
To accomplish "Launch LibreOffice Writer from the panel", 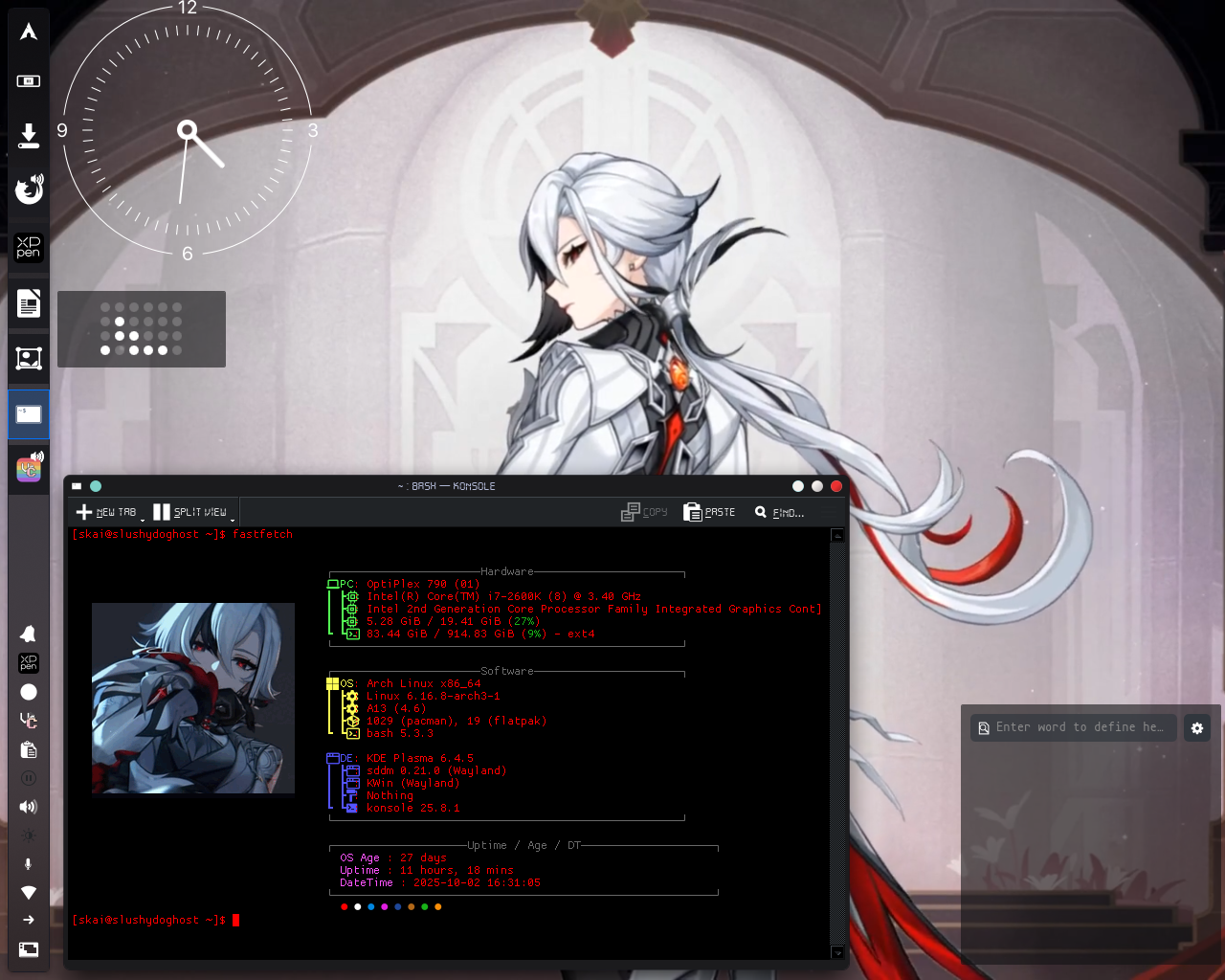I will click(29, 304).
